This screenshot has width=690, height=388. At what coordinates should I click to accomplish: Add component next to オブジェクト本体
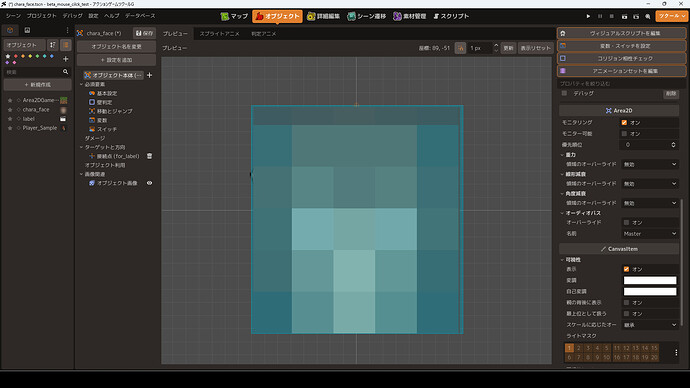150,75
